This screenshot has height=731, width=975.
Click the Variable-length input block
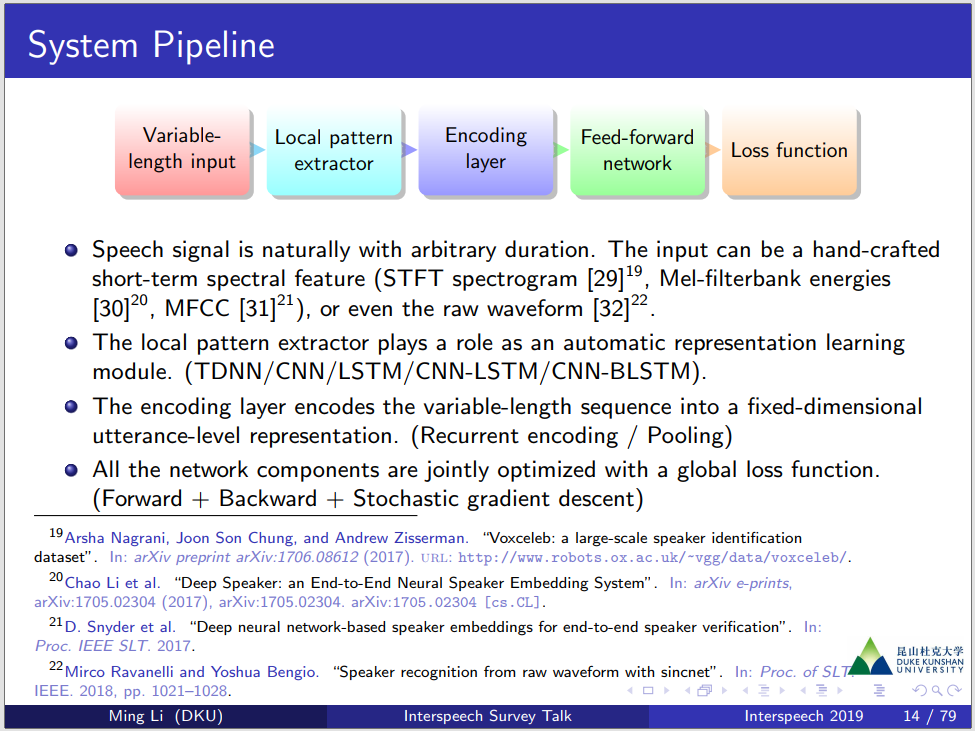click(x=182, y=150)
